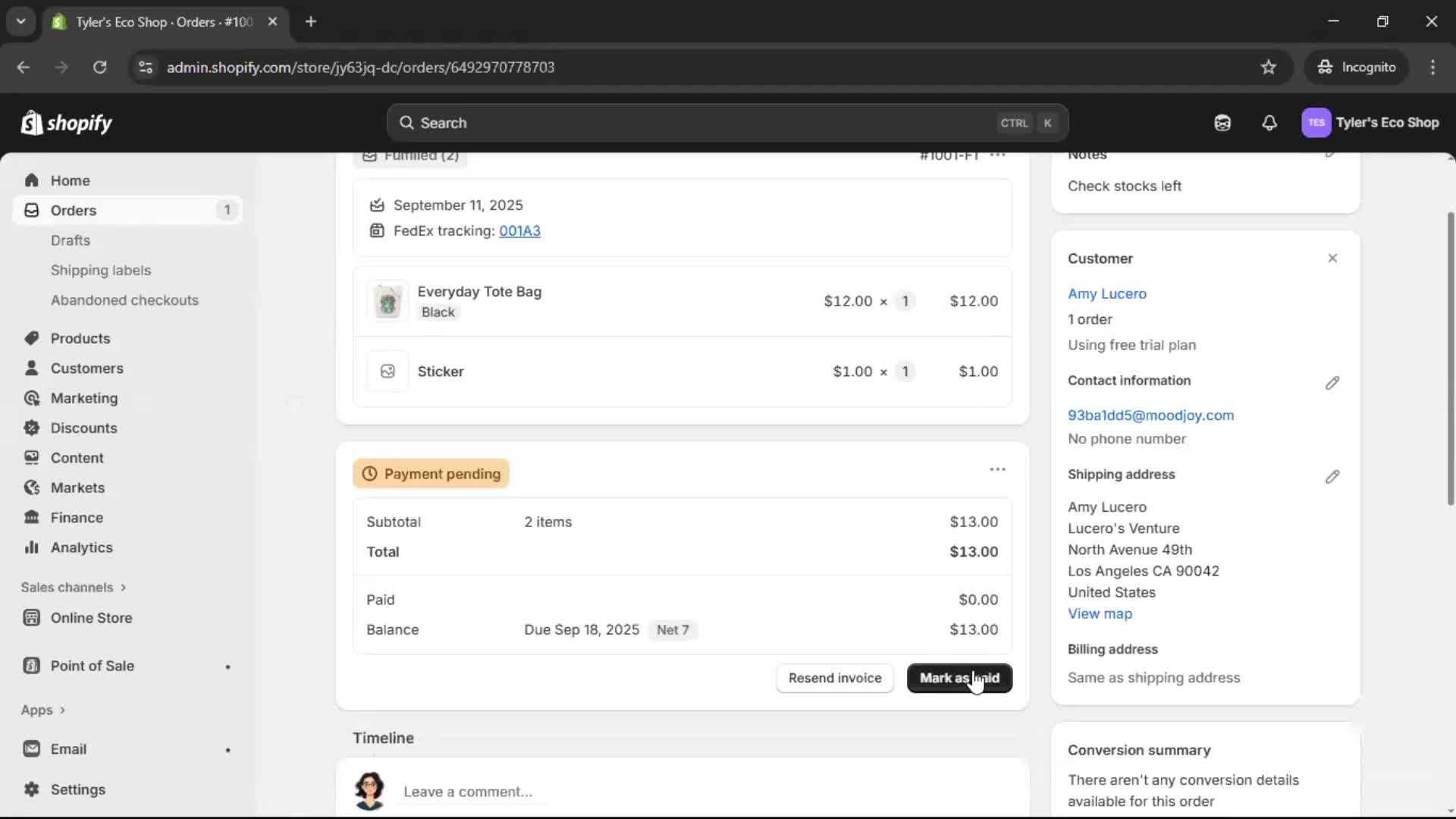Open the notifications bell icon
Viewport: 1456px width, 819px height.
pyautogui.click(x=1269, y=123)
